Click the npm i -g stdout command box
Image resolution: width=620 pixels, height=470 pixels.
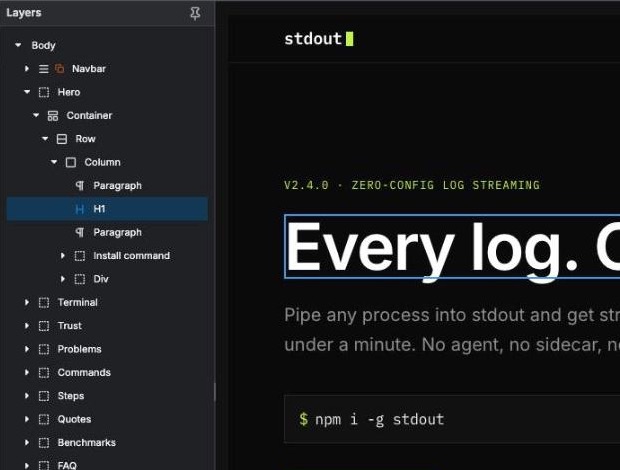[452, 419]
